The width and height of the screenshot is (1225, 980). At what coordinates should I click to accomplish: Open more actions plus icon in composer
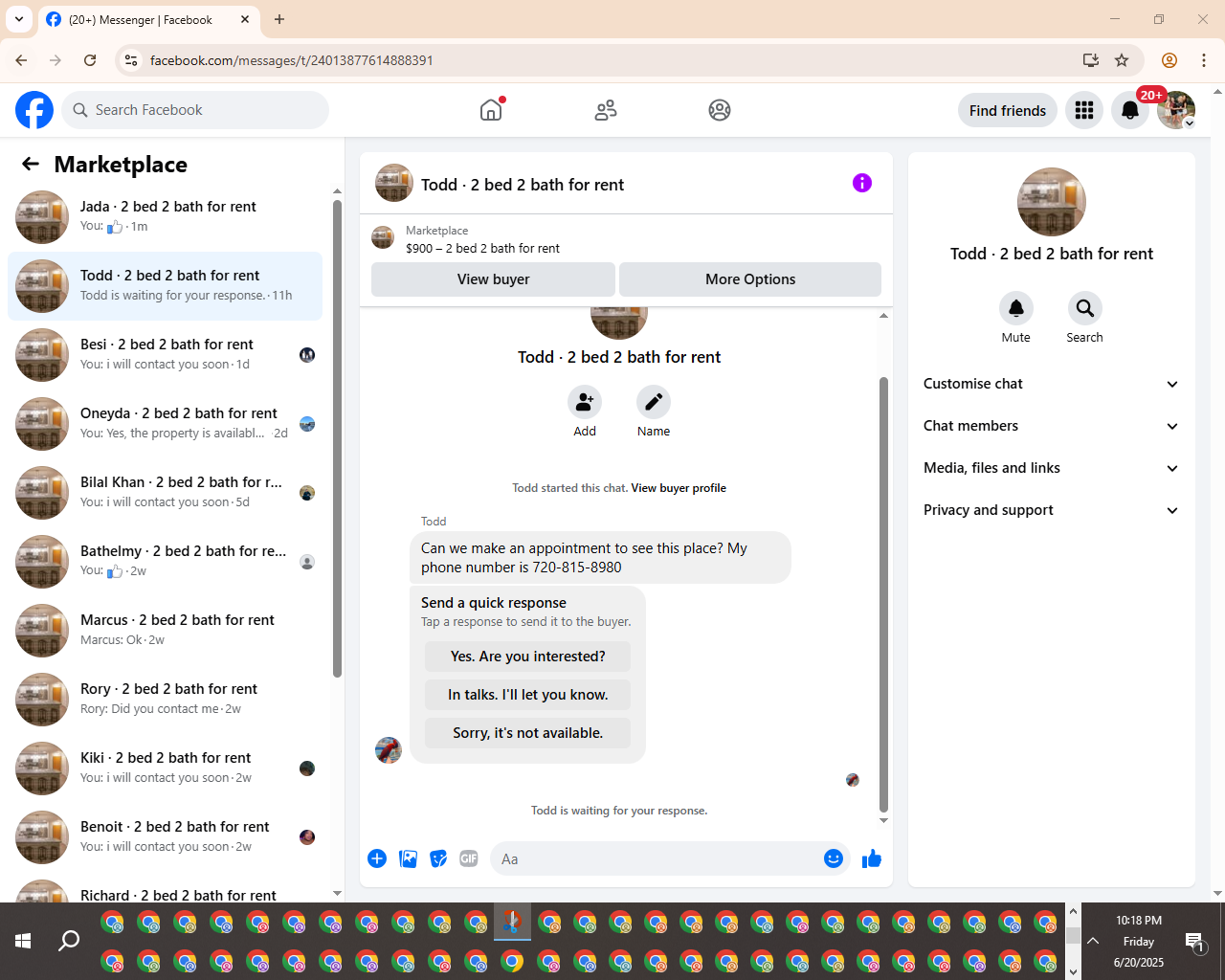tap(377, 858)
